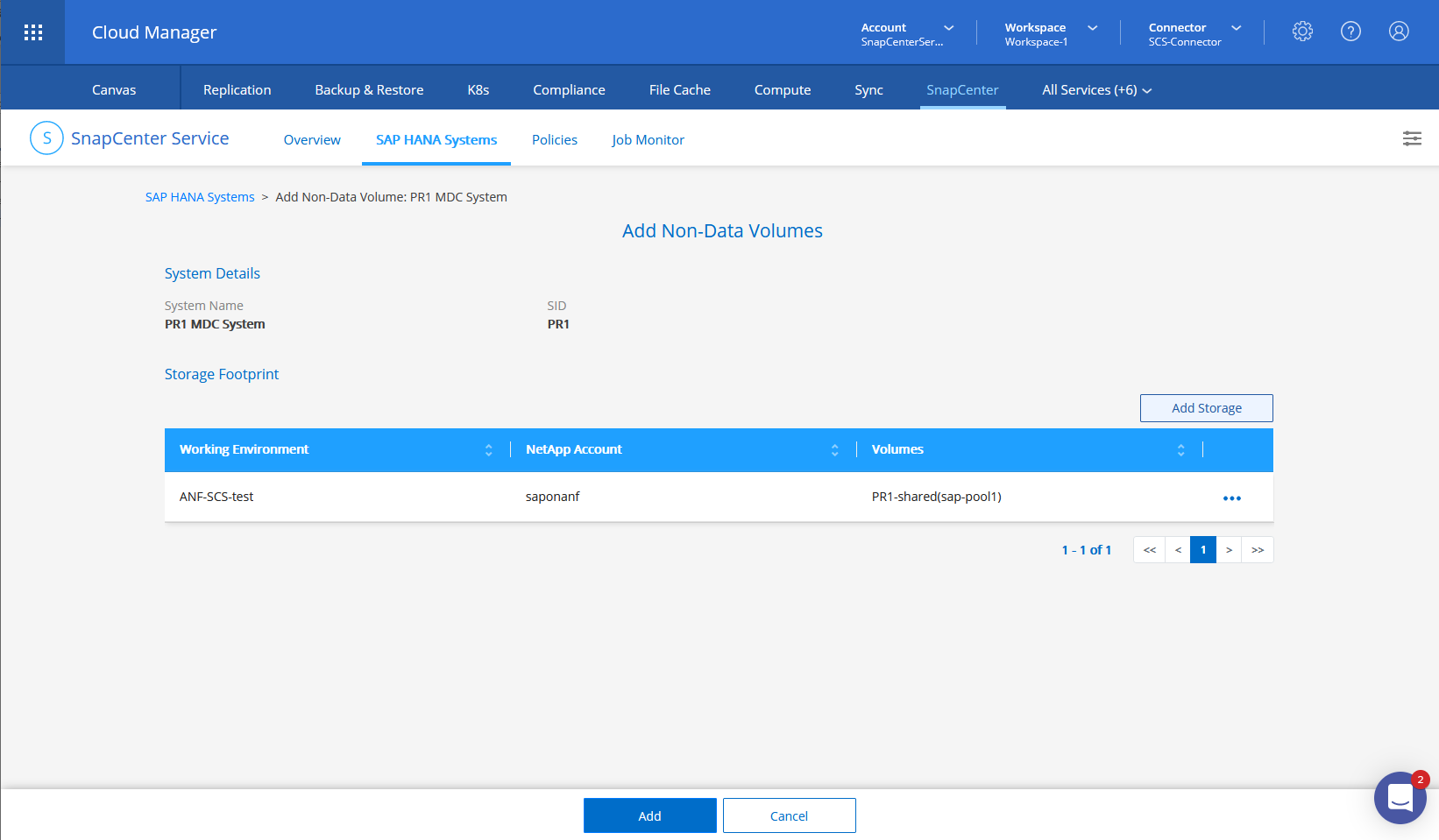Sort by NetApp Account column arrows
The height and width of the screenshot is (840, 1439).
point(835,450)
